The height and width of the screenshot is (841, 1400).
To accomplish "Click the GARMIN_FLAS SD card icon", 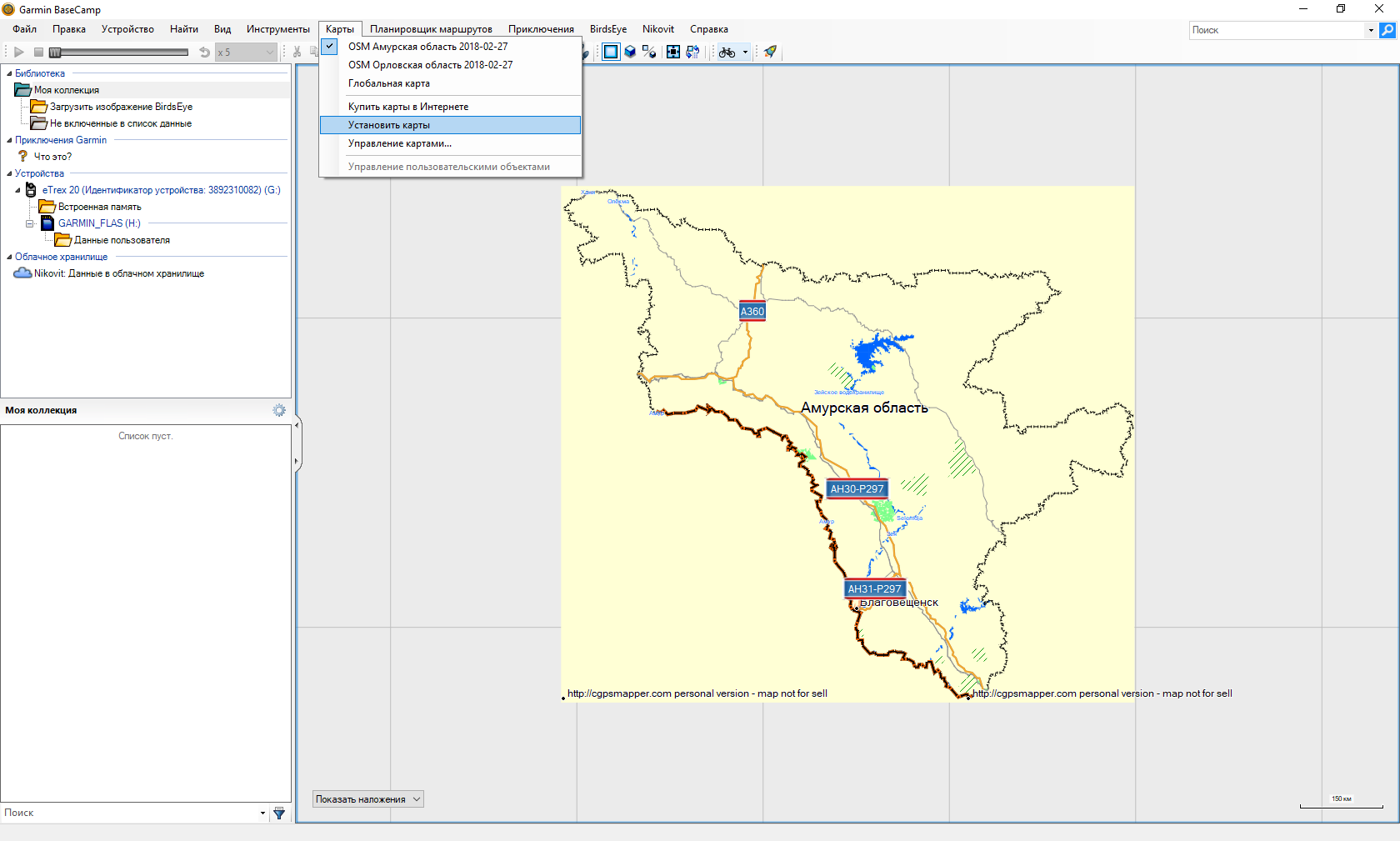I will pos(47,223).
